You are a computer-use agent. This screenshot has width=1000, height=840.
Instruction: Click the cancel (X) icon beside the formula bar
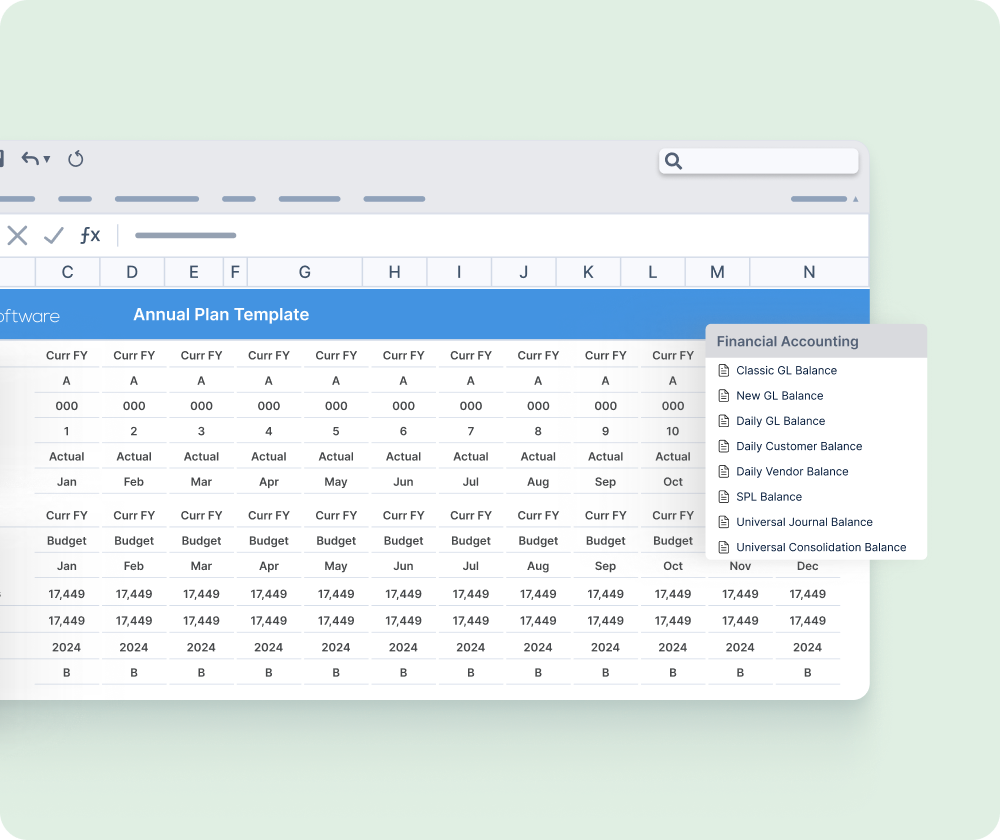click(17, 234)
